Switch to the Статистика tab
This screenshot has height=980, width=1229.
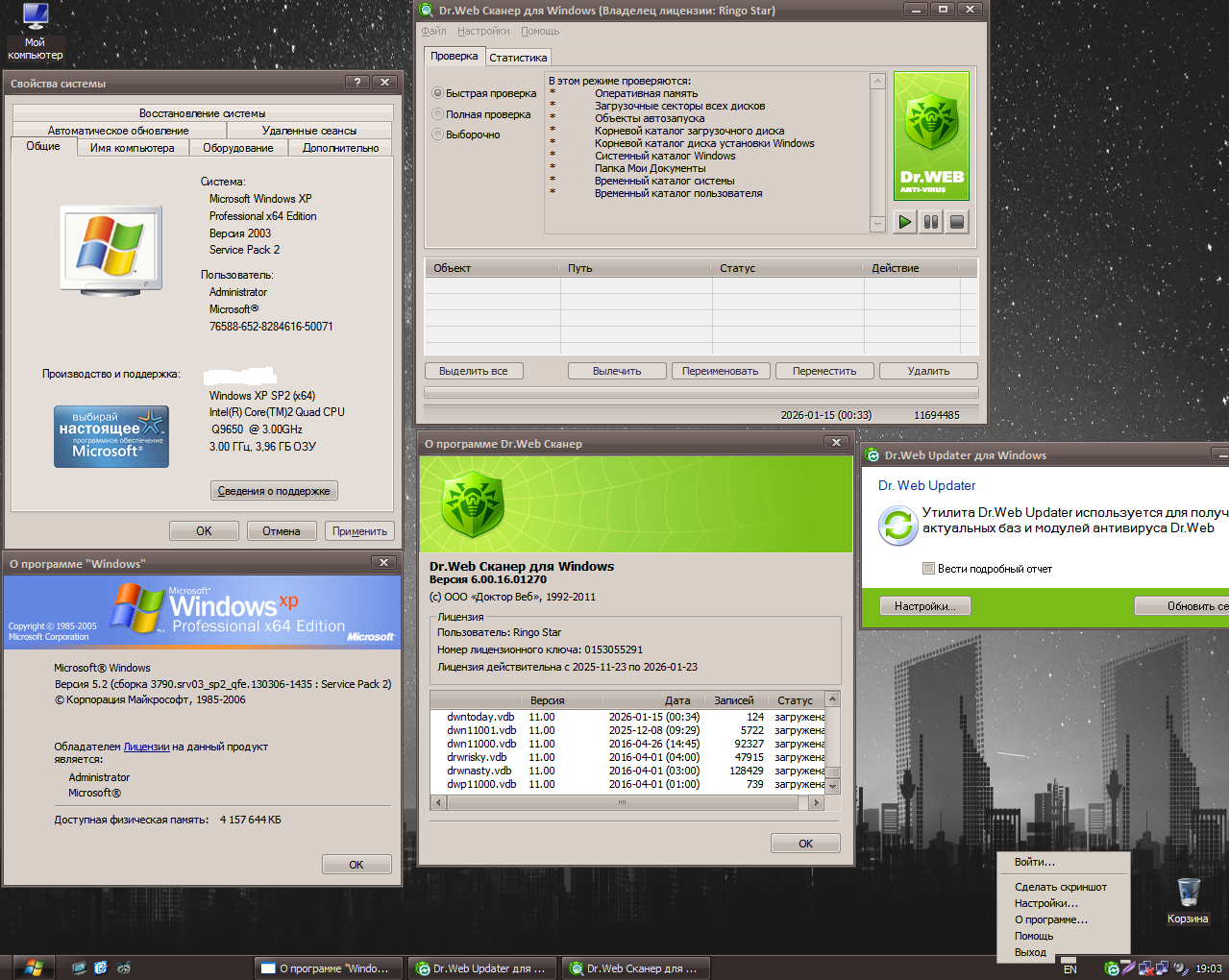518,58
